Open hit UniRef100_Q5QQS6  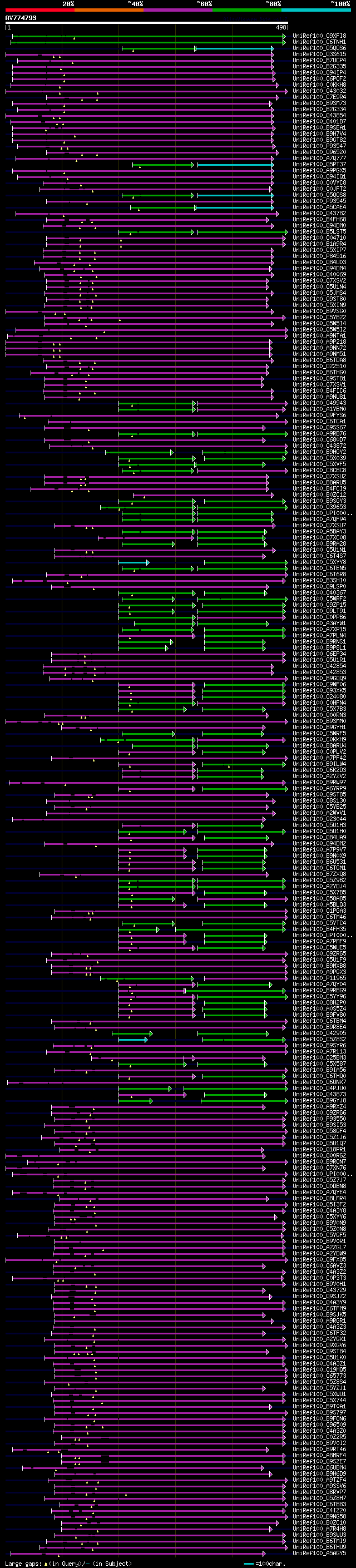pyautogui.click(x=319, y=48)
